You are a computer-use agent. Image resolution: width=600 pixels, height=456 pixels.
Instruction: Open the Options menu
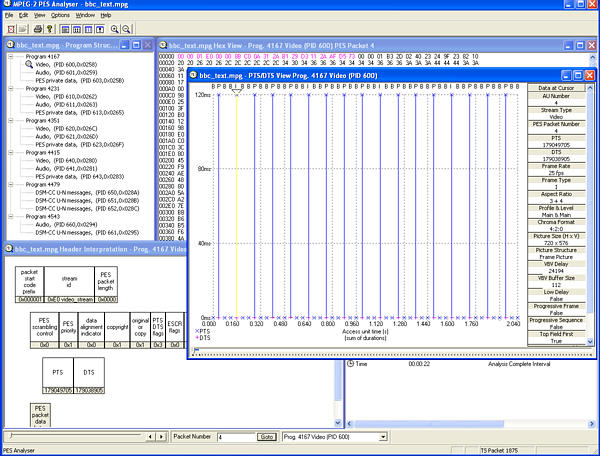tap(60, 15)
